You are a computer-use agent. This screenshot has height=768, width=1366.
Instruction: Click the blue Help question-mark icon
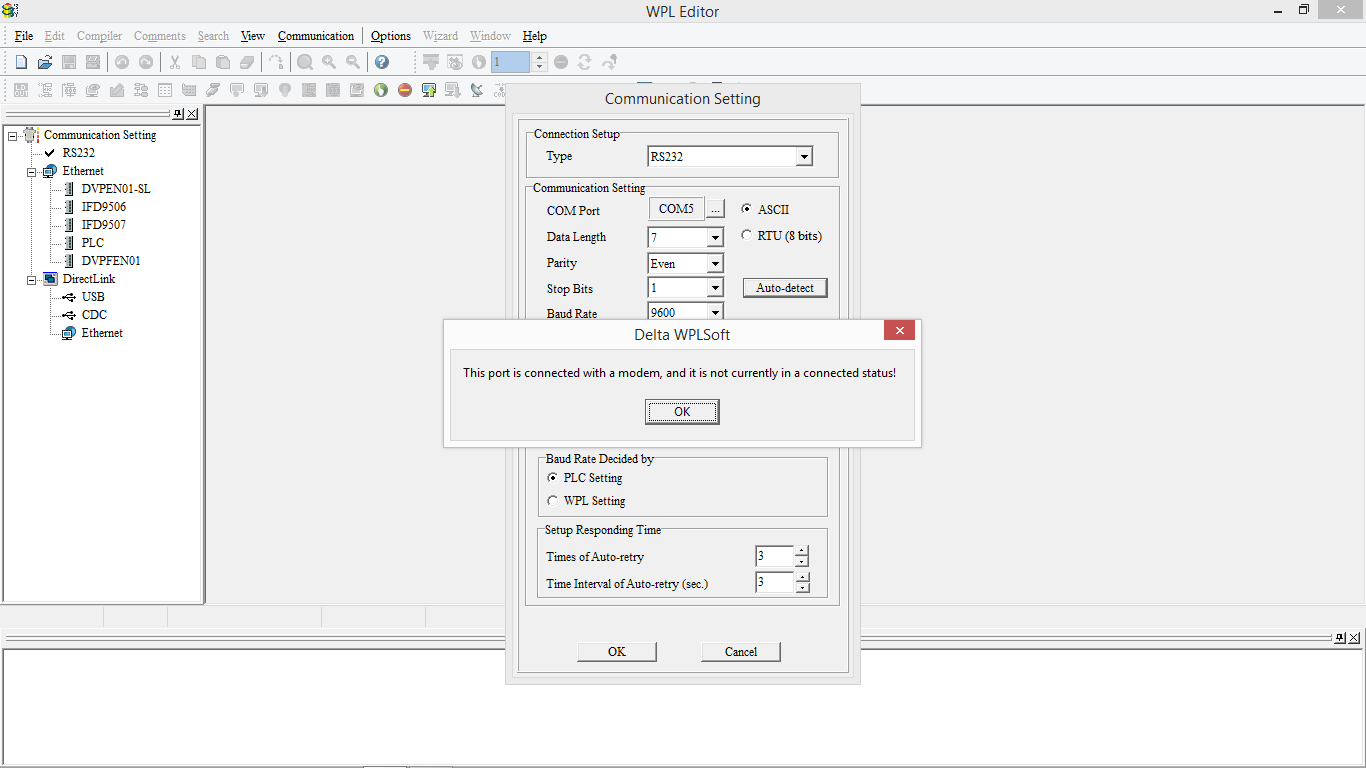click(382, 62)
